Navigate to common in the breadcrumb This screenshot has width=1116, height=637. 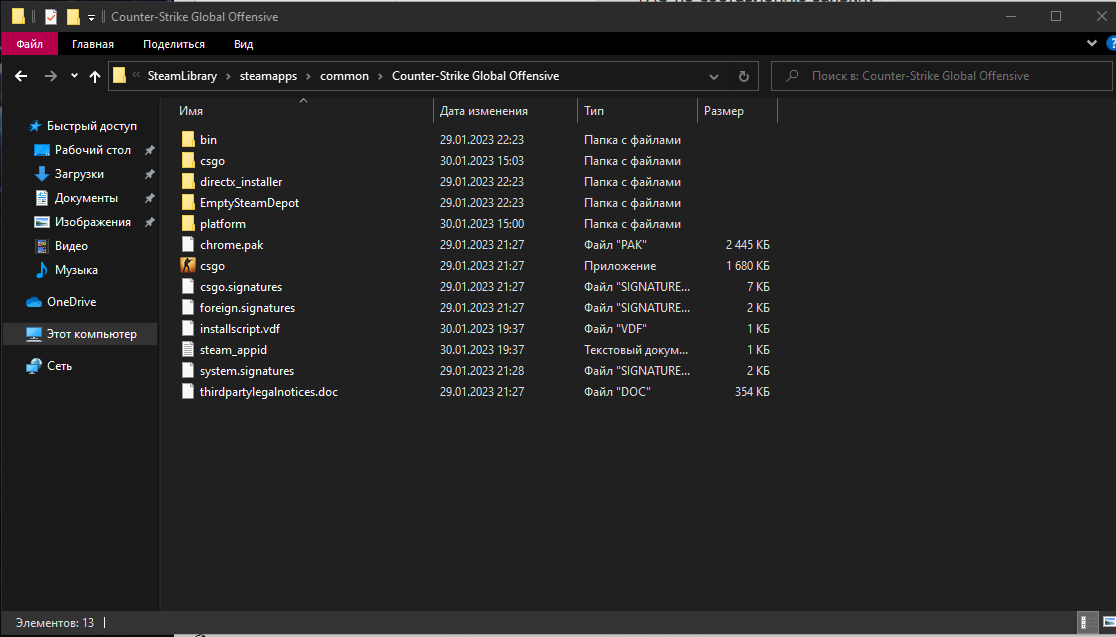[x=344, y=76]
